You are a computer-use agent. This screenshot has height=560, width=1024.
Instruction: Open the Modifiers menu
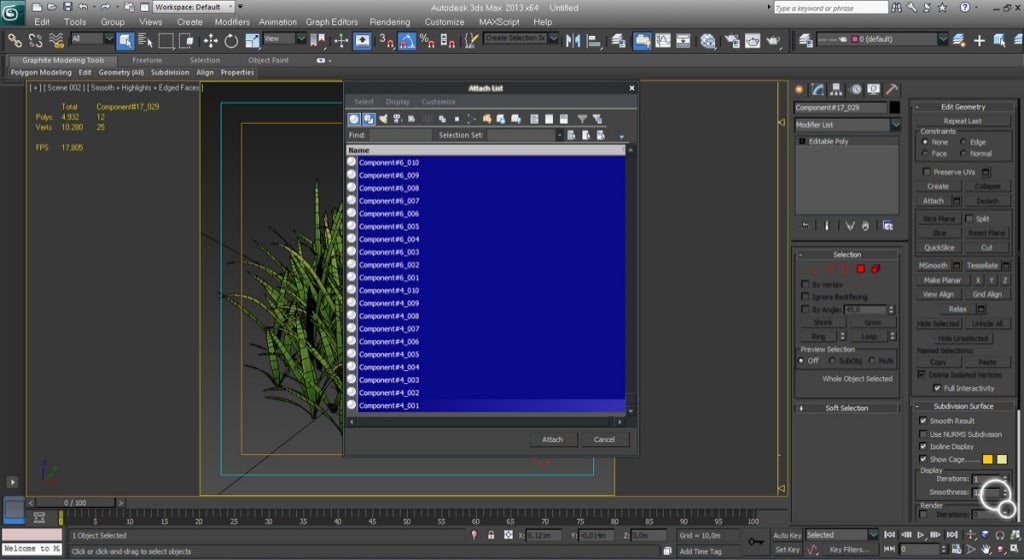(x=232, y=22)
